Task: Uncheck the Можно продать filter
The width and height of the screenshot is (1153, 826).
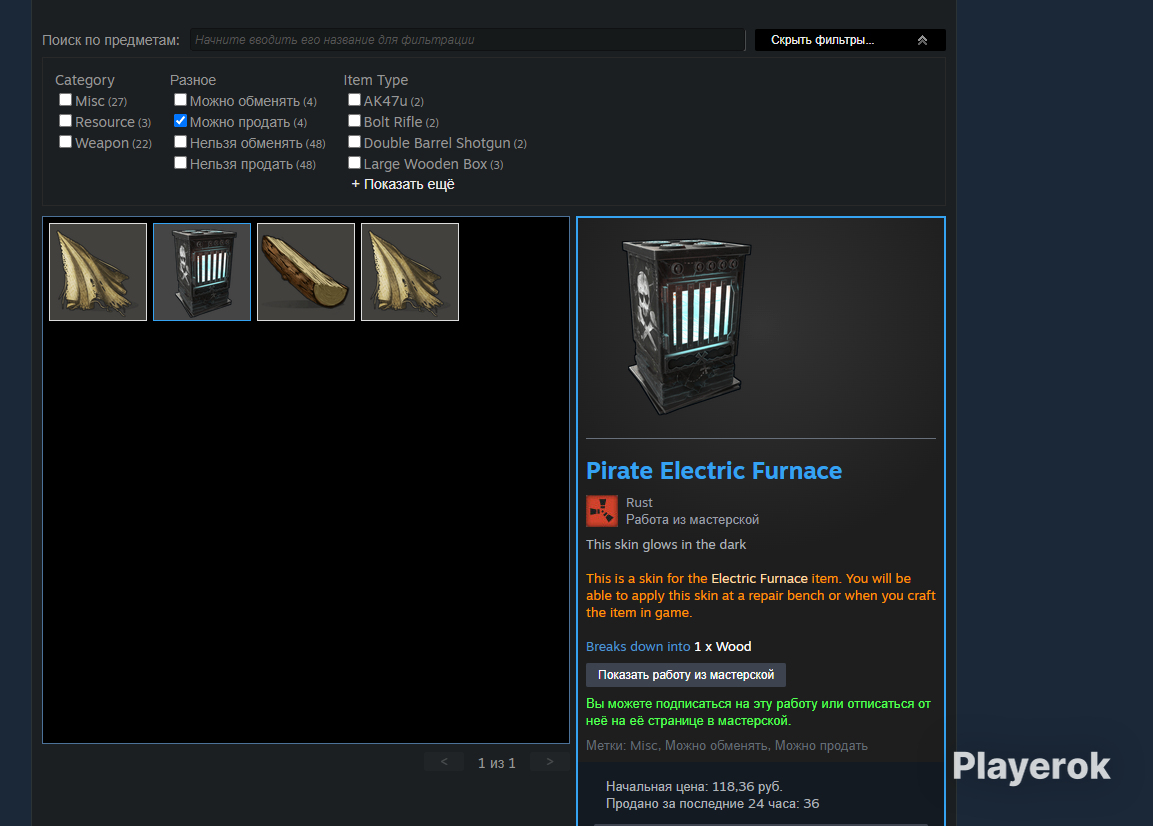Action: tap(180, 121)
